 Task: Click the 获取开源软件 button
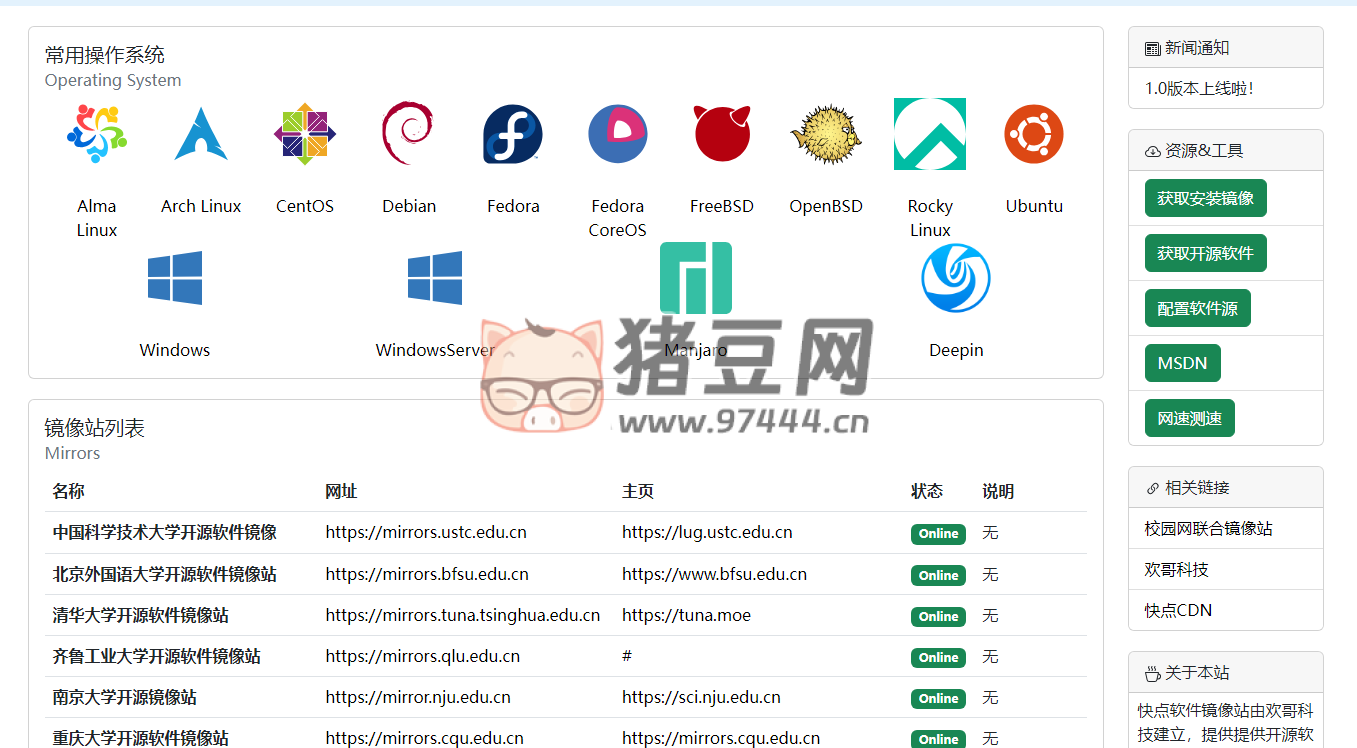click(x=1205, y=253)
